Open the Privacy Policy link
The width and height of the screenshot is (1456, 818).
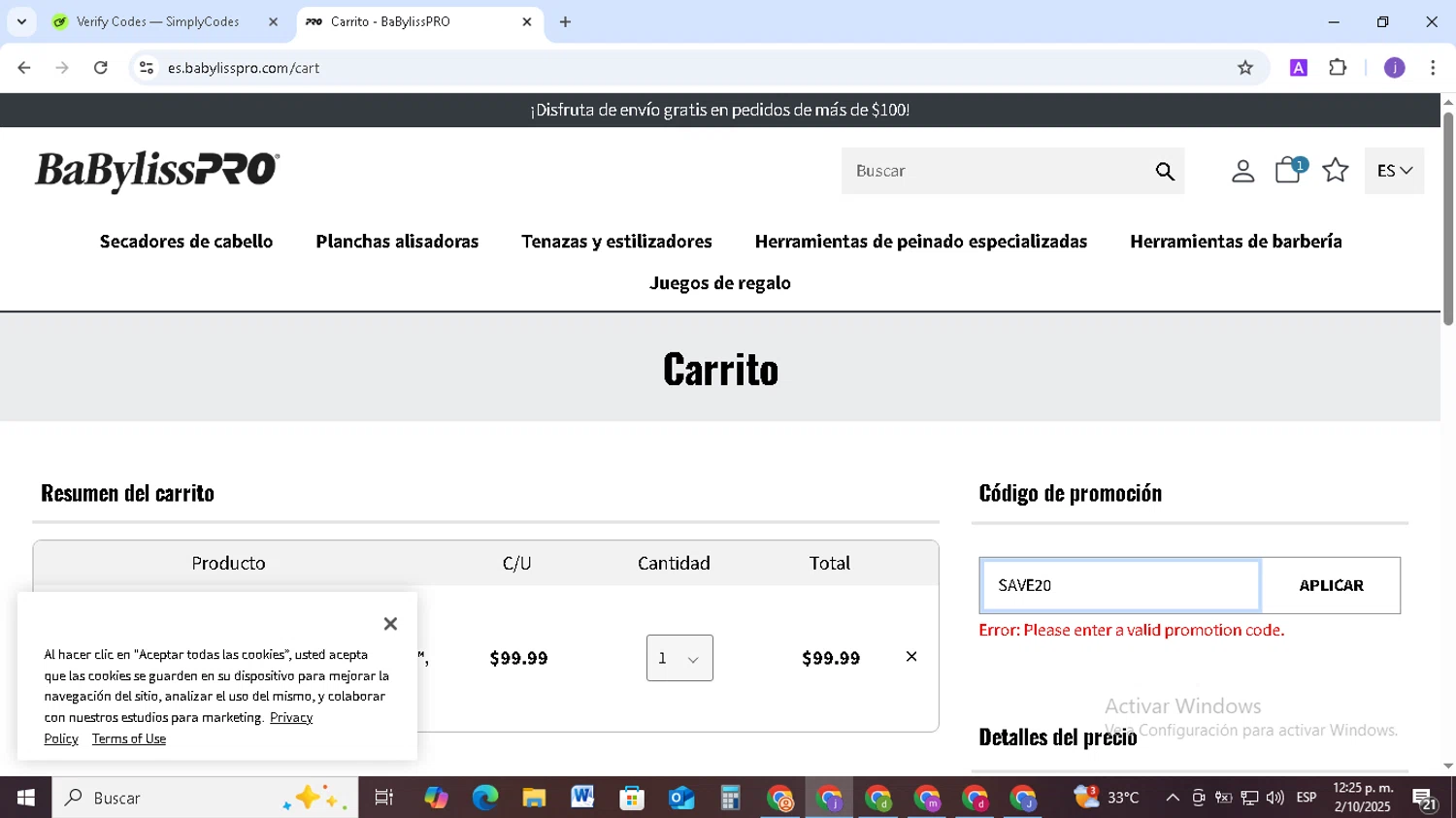pyautogui.click(x=291, y=718)
